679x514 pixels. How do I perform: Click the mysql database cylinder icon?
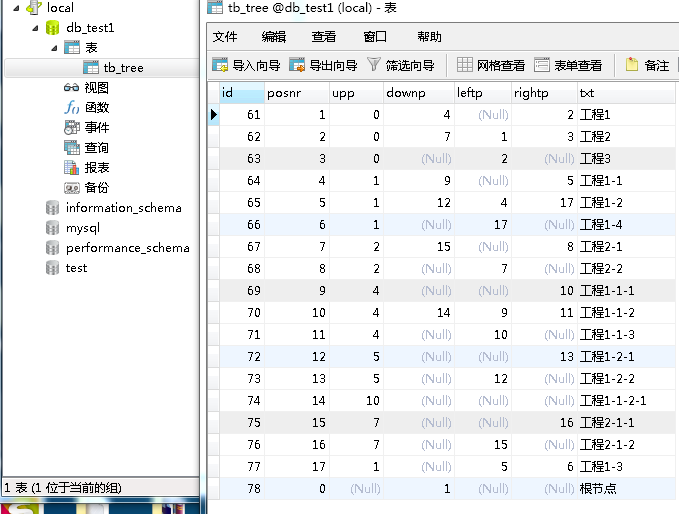click(x=52, y=228)
